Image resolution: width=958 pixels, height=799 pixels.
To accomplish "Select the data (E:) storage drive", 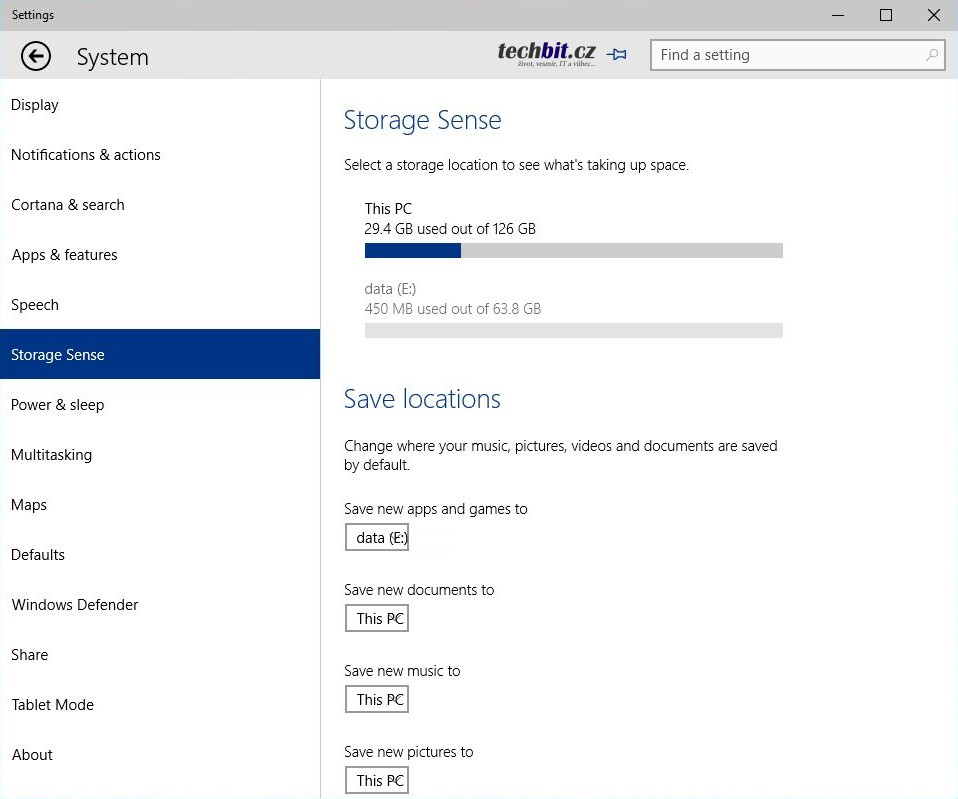I will pyautogui.click(x=453, y=299).
